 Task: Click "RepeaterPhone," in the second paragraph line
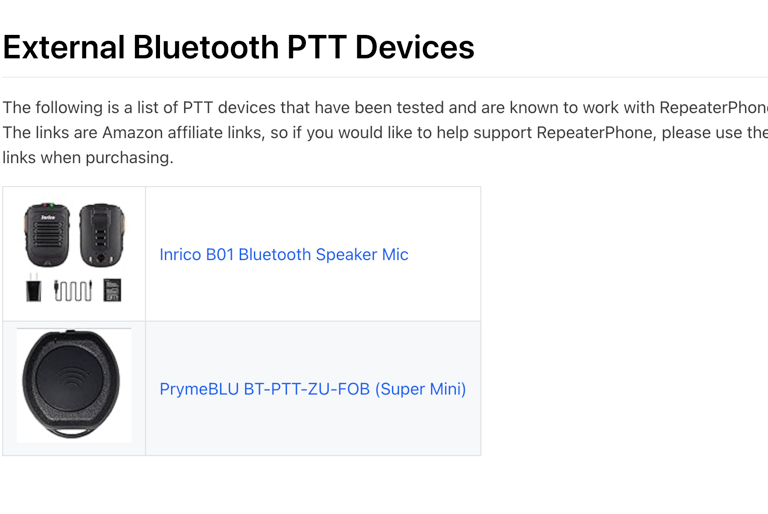[597, 132]
